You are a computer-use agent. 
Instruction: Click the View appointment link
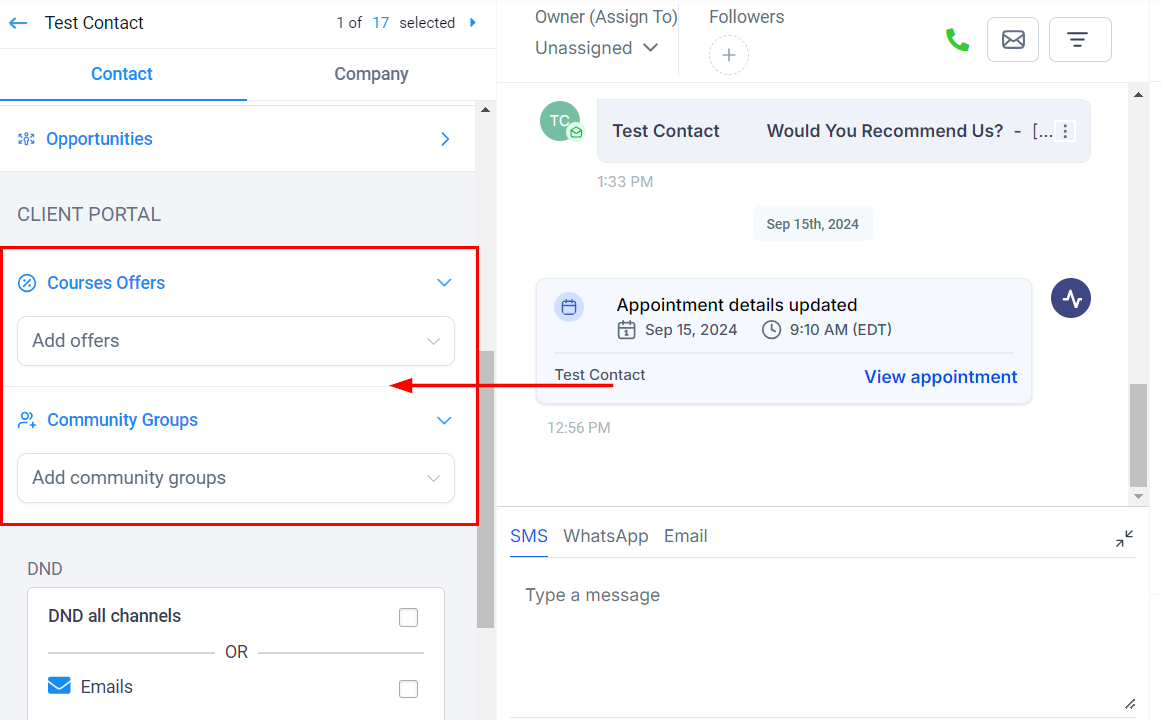(940, 377)
